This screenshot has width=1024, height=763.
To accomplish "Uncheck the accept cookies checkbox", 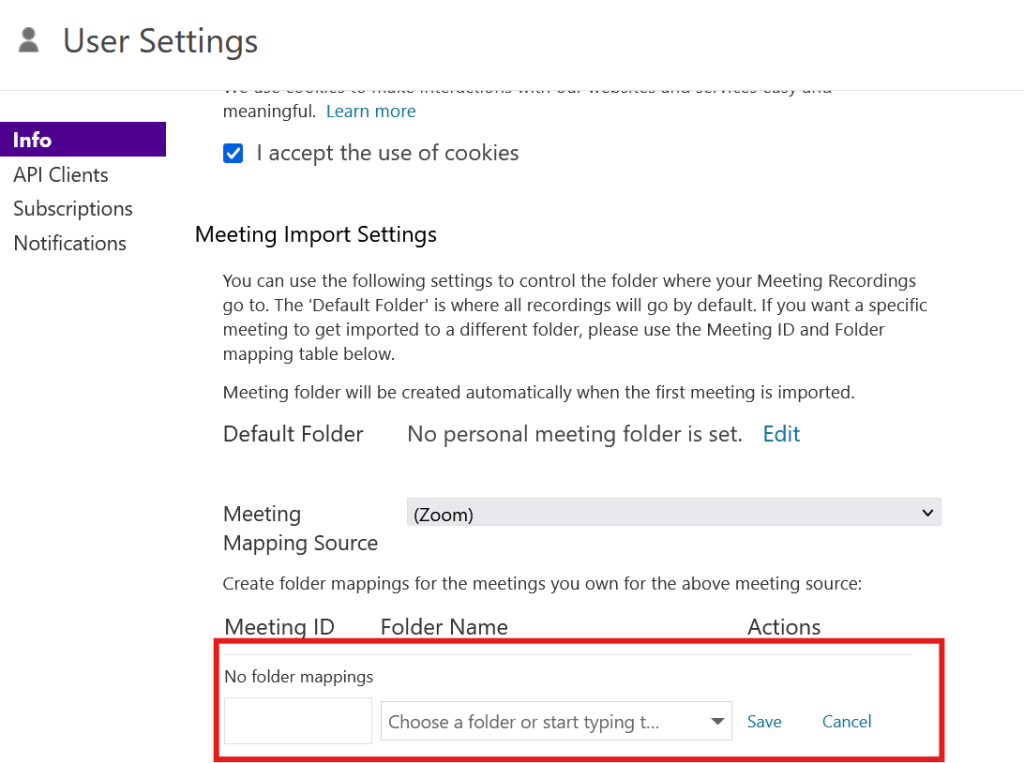I will click(233, 154).
